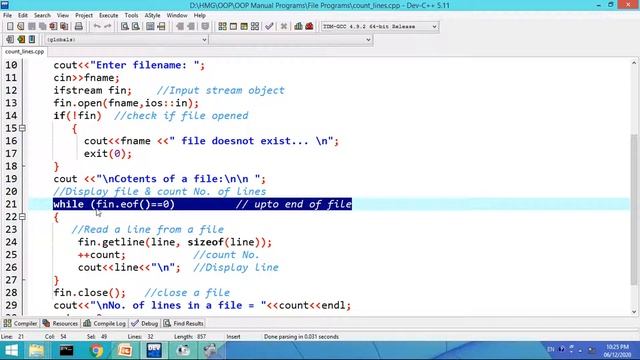Click the Unindent toolbar icon
The width and height of the screenshot is (640, 360).
(191, 27)
